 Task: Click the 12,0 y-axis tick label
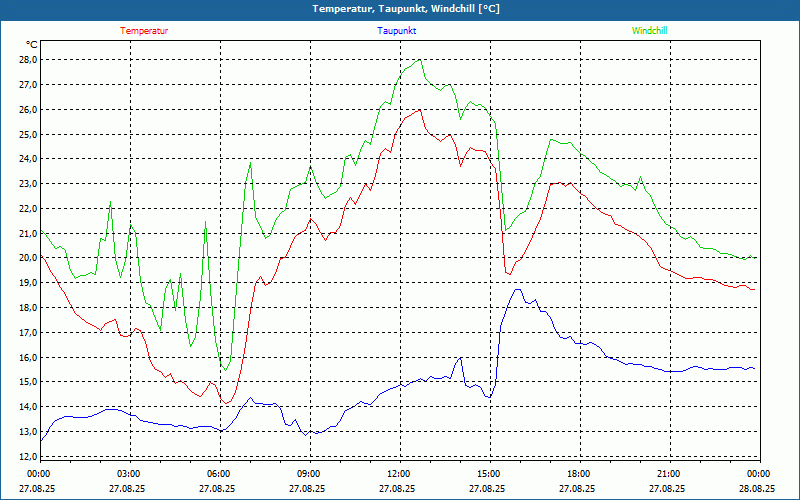27,456
